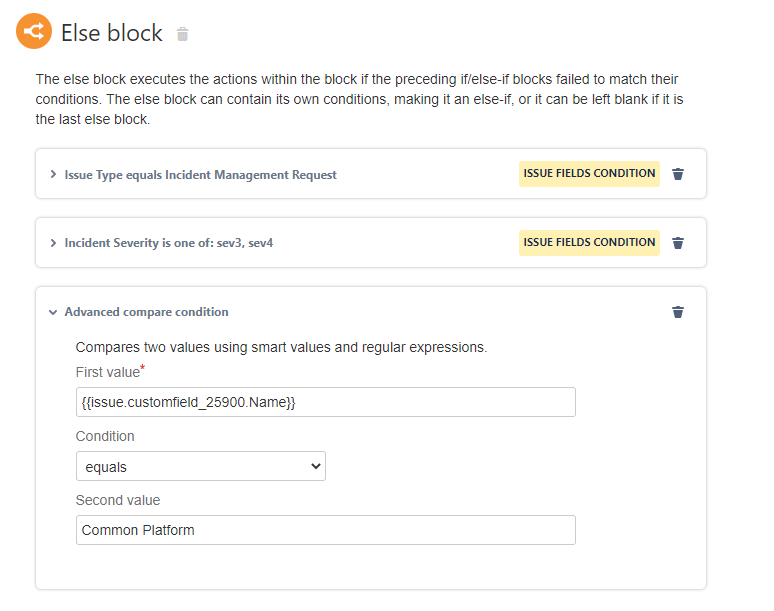Screen dimensions: 774x611
Task: Click the First value label
Action: [107, 373]
